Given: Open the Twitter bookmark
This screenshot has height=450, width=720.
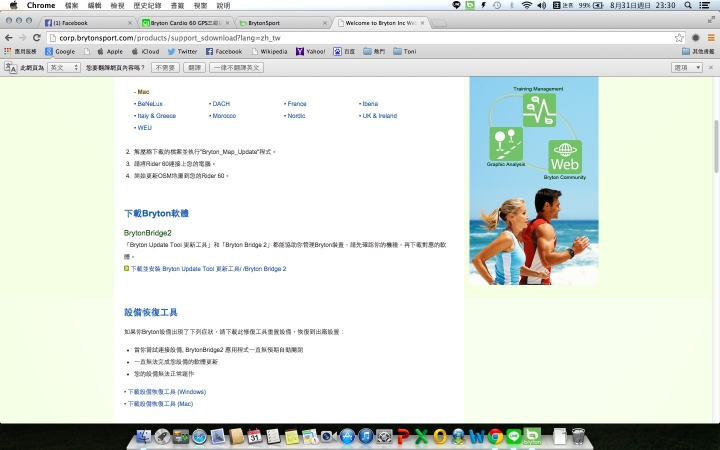Looking at the screenshot, I should point(182,51).
